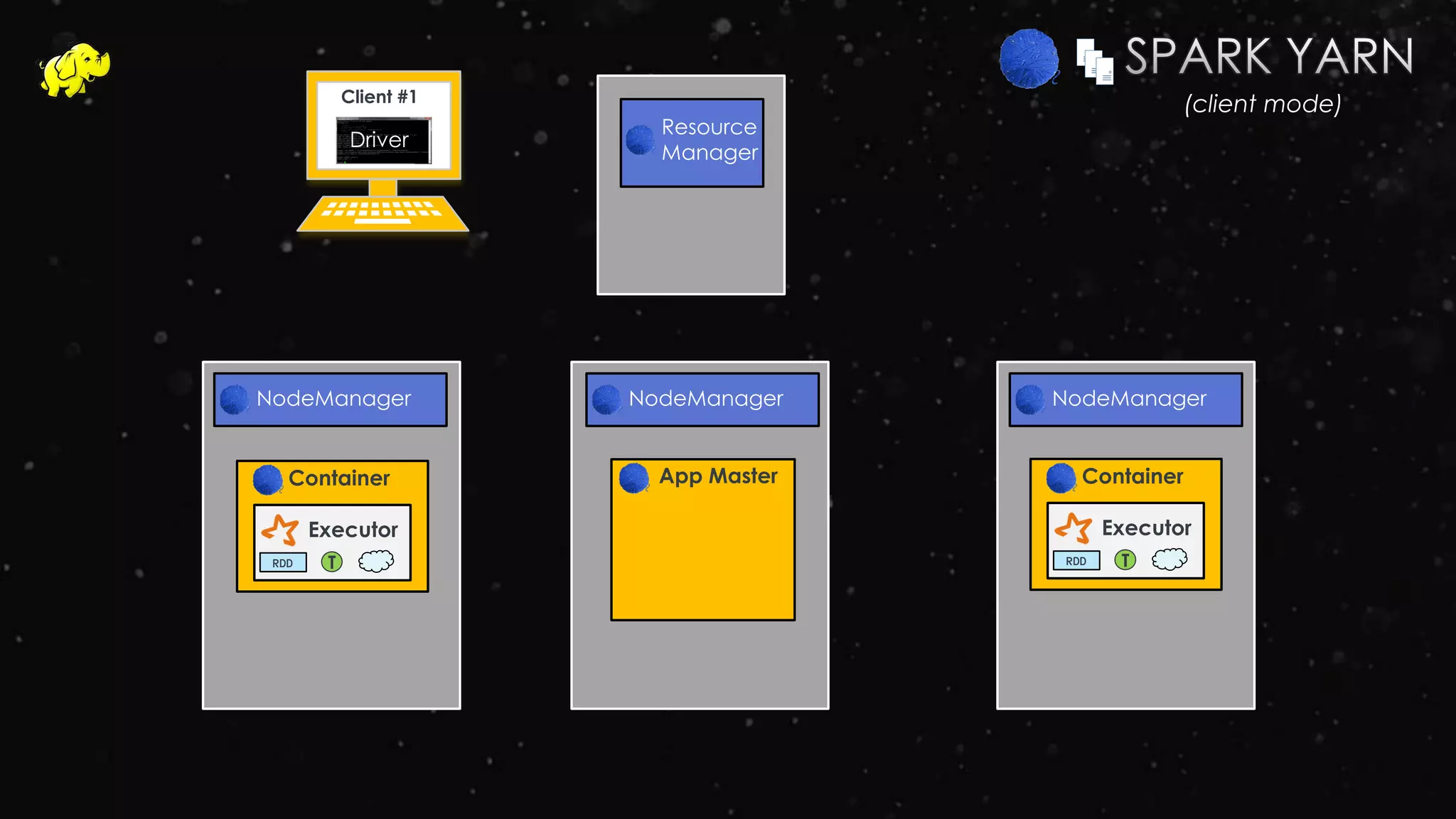Viewport: 1456px width, 819px height.
Task: Click the middle NodeManager bar
Action: [x=702, y=399]
